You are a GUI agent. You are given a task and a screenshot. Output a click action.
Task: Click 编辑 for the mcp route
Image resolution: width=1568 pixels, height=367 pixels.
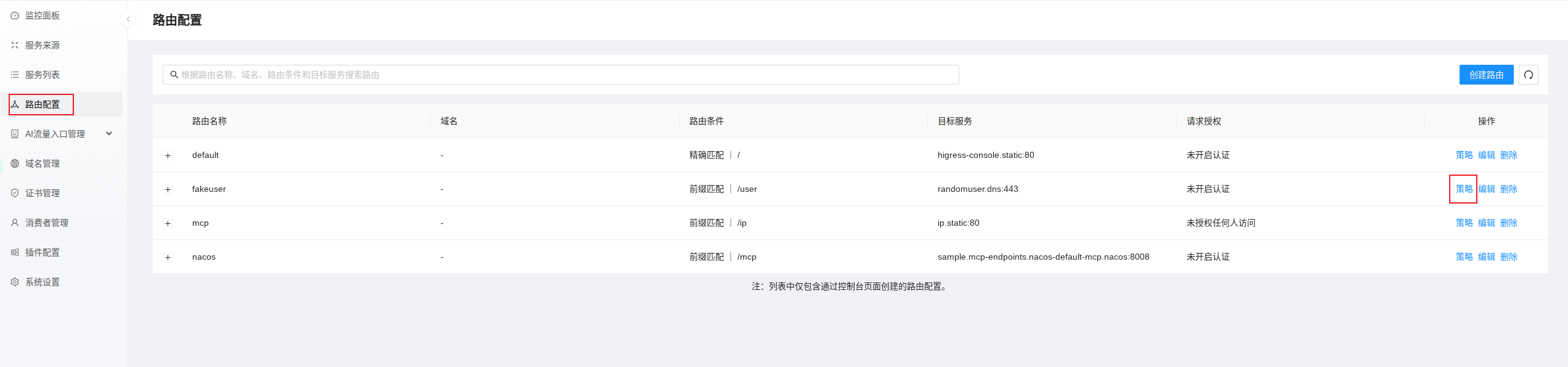click(x=1486, y=223)
